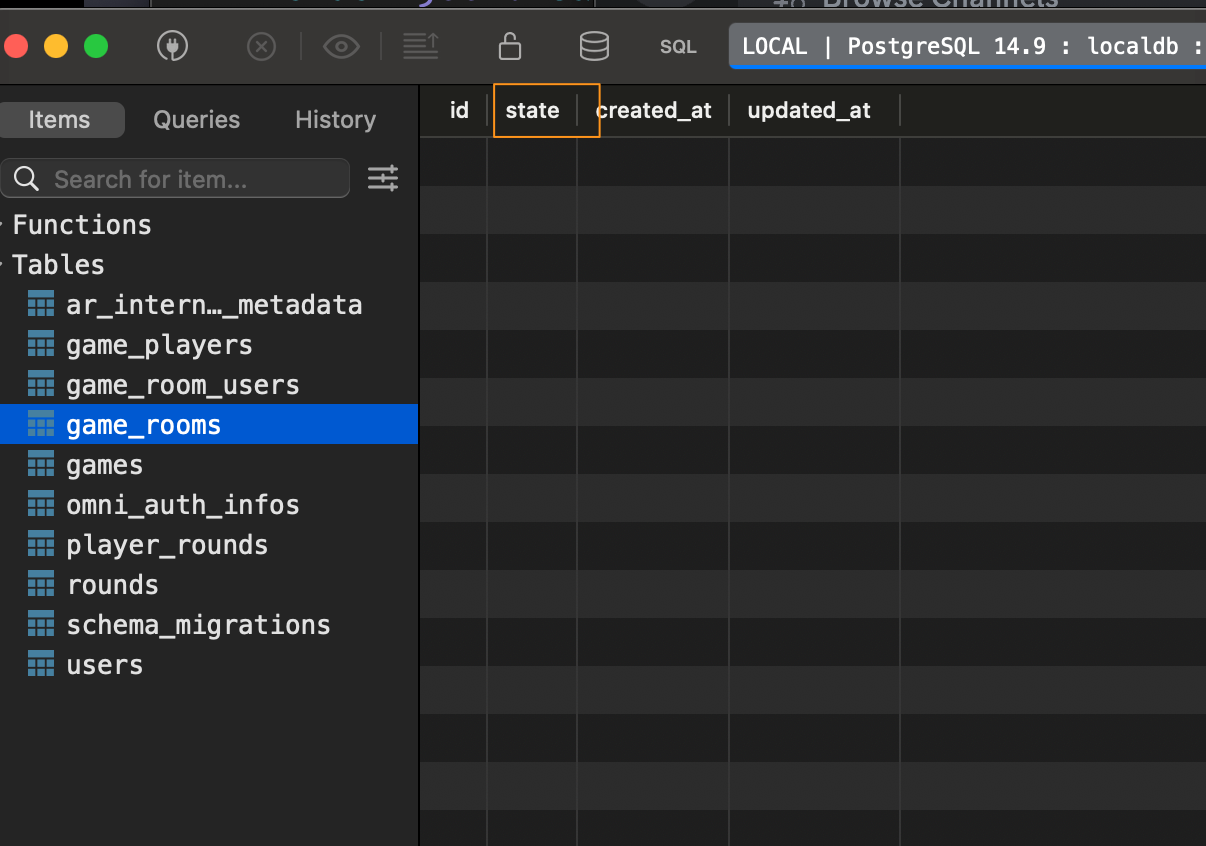Select the Items tab

click(x=60, y=120)
